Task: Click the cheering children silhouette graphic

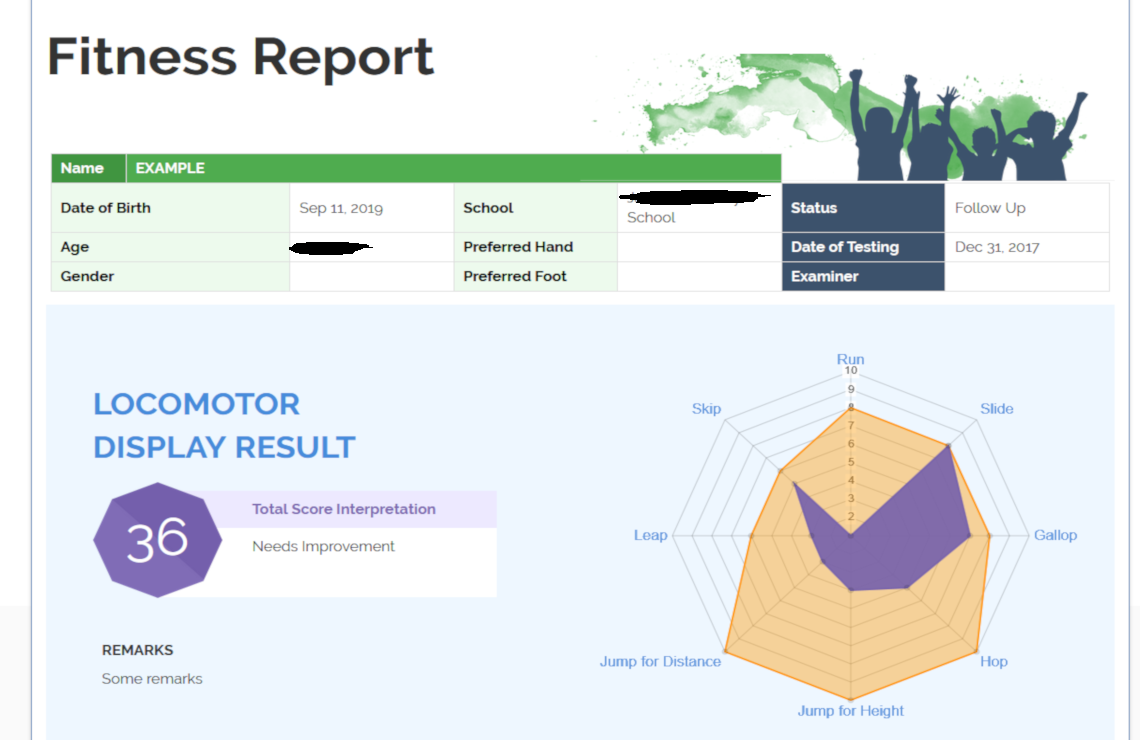Action: point(965,125)
